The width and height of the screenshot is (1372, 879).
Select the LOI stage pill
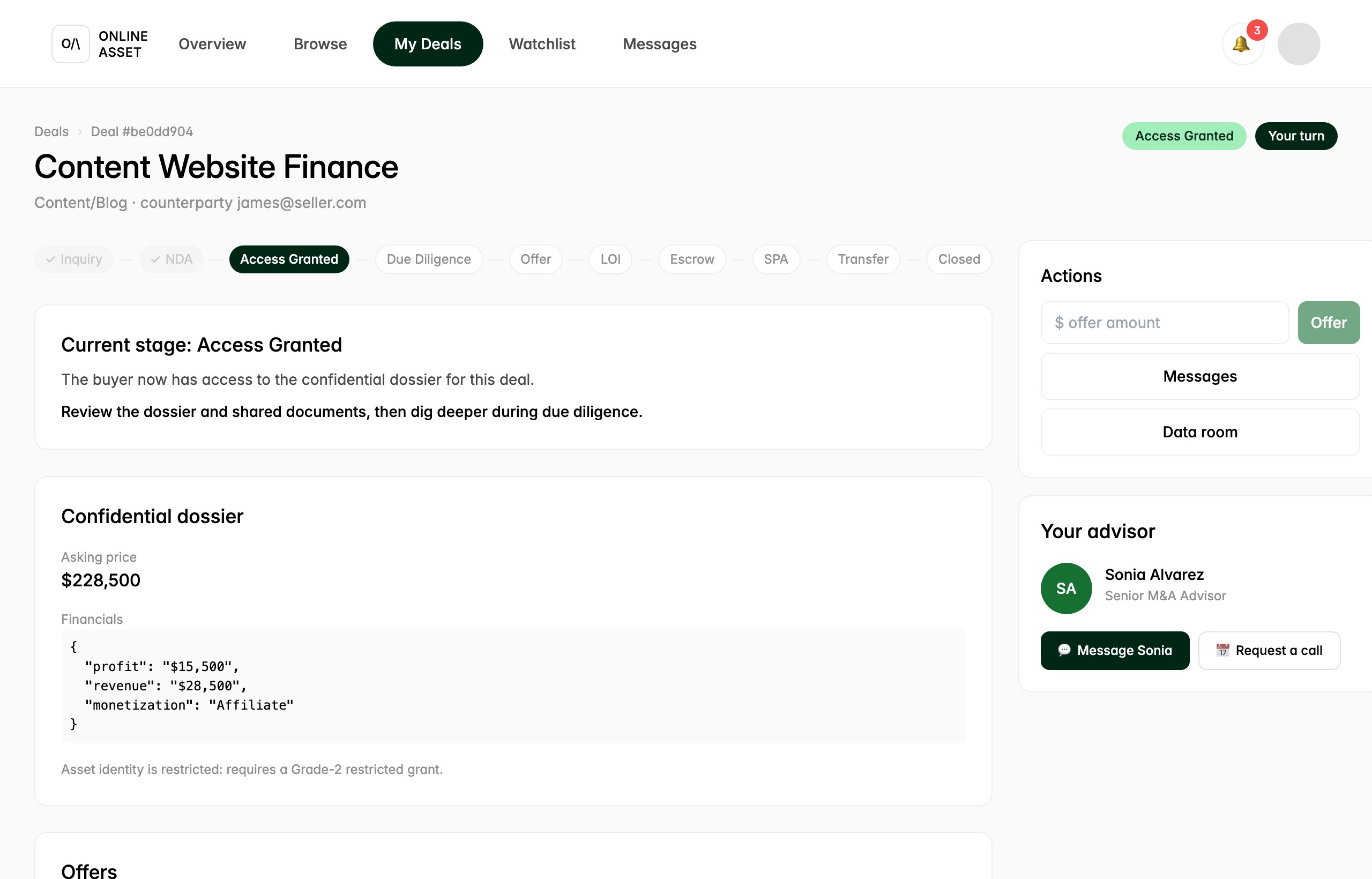coord(610,259)
